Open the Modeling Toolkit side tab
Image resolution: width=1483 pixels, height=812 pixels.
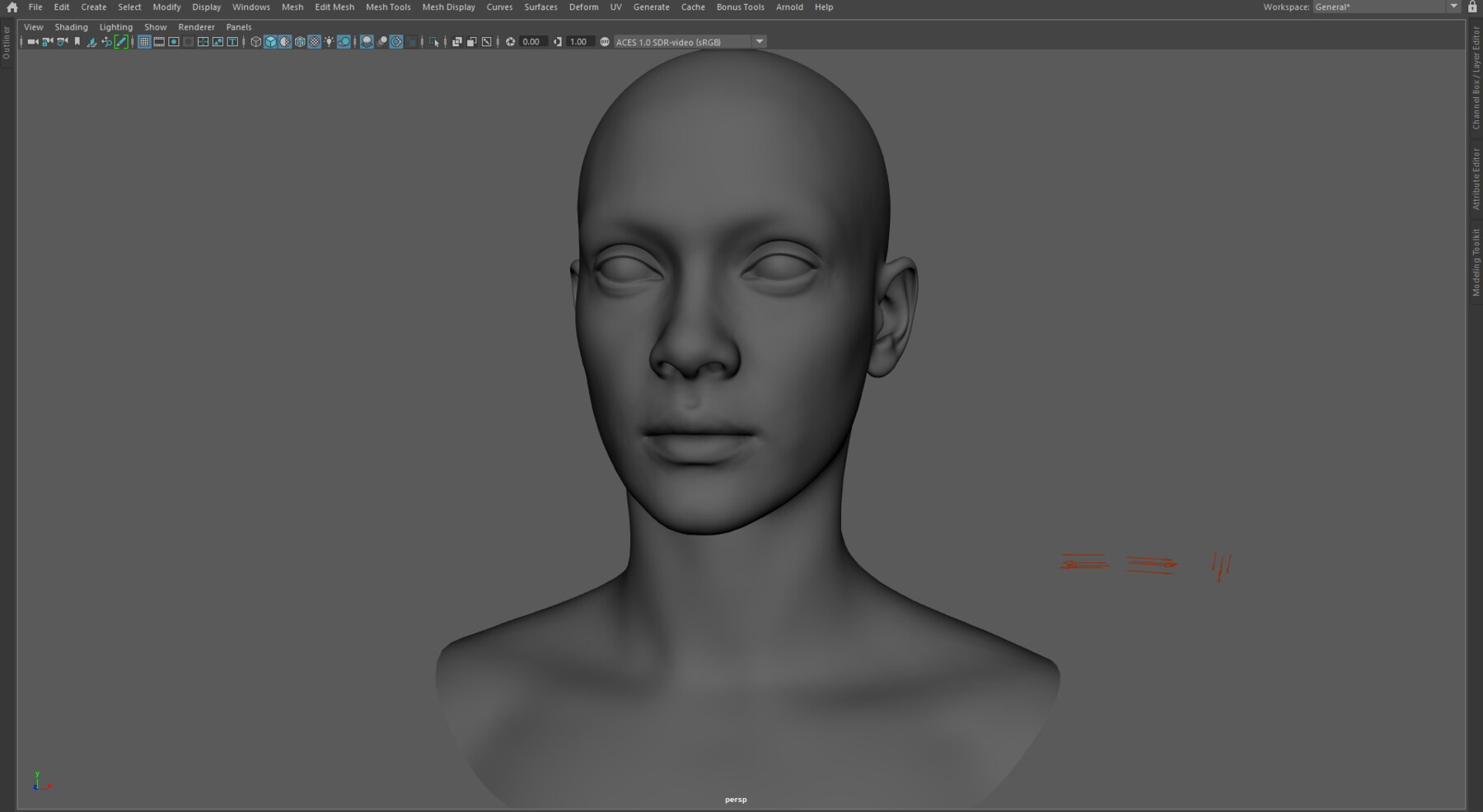[x=1476, y=263]
